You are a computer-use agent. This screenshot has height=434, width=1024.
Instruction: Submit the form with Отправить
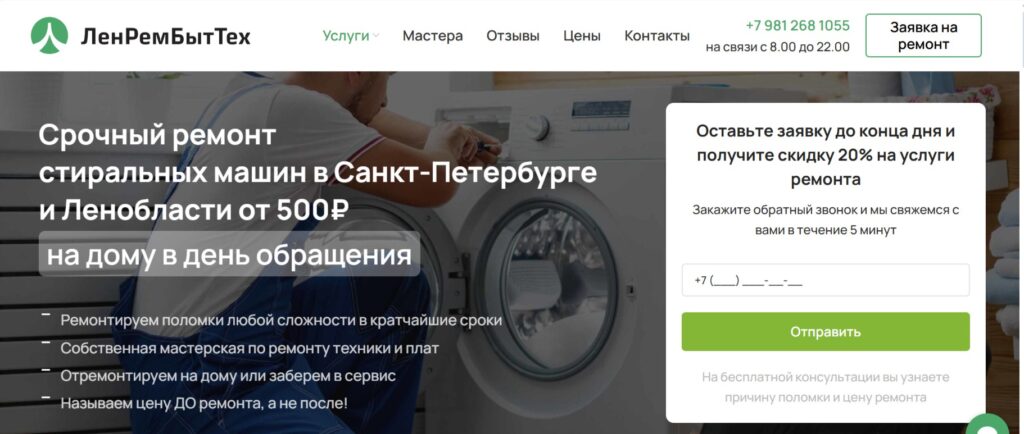[825, 332]
